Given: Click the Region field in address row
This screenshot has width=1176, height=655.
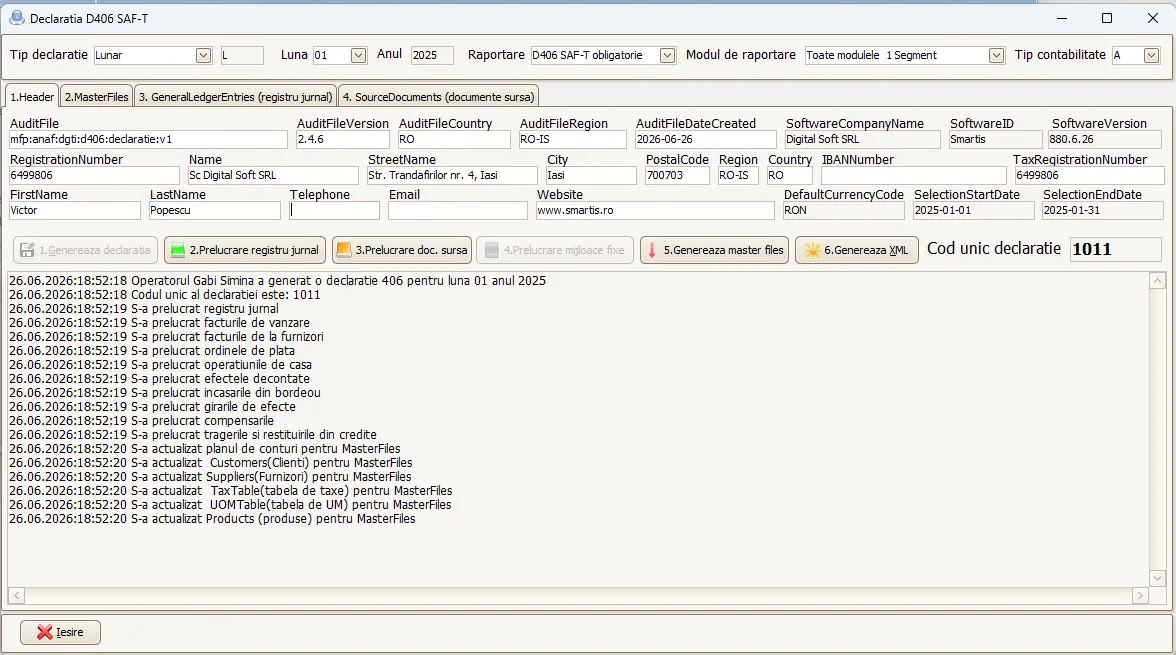Looking at the screenshot, I should coord(738,176).
